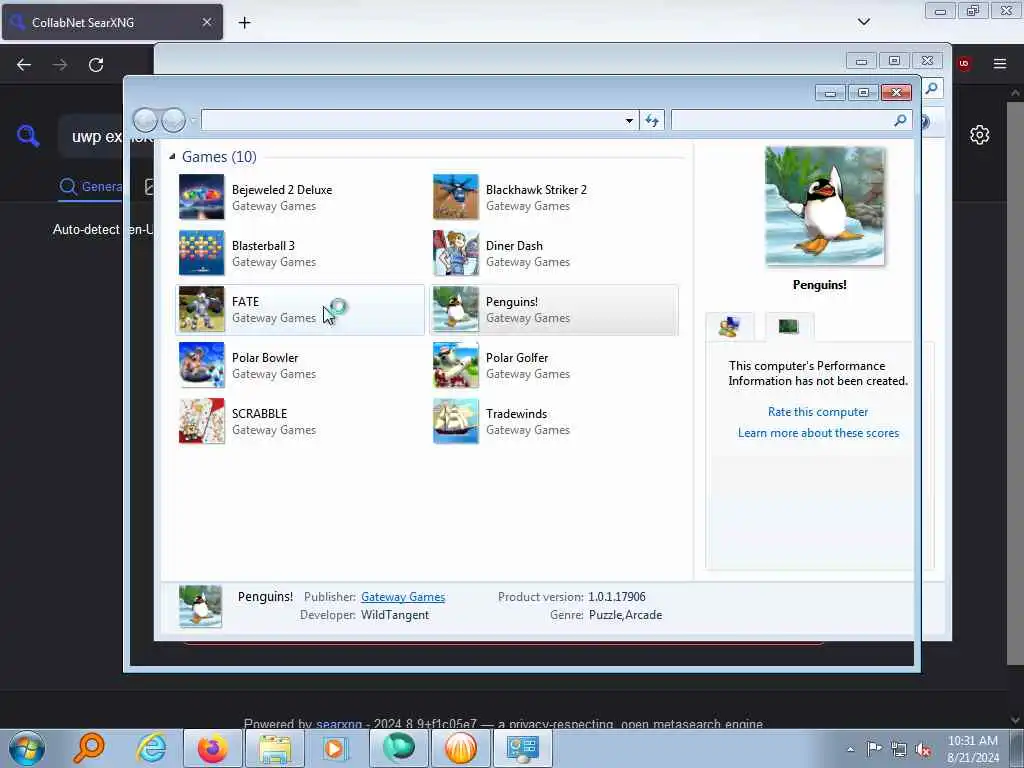
Task: Click the large Penguins! preview image
Action: [x=825, y=206]
